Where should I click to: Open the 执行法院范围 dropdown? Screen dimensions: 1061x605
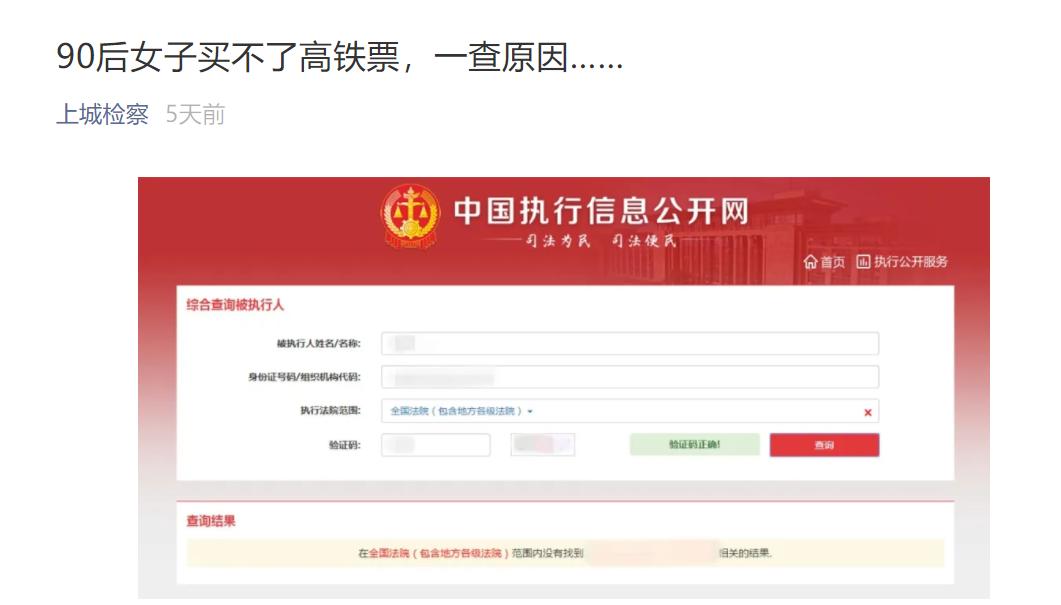tap(461, 411)
